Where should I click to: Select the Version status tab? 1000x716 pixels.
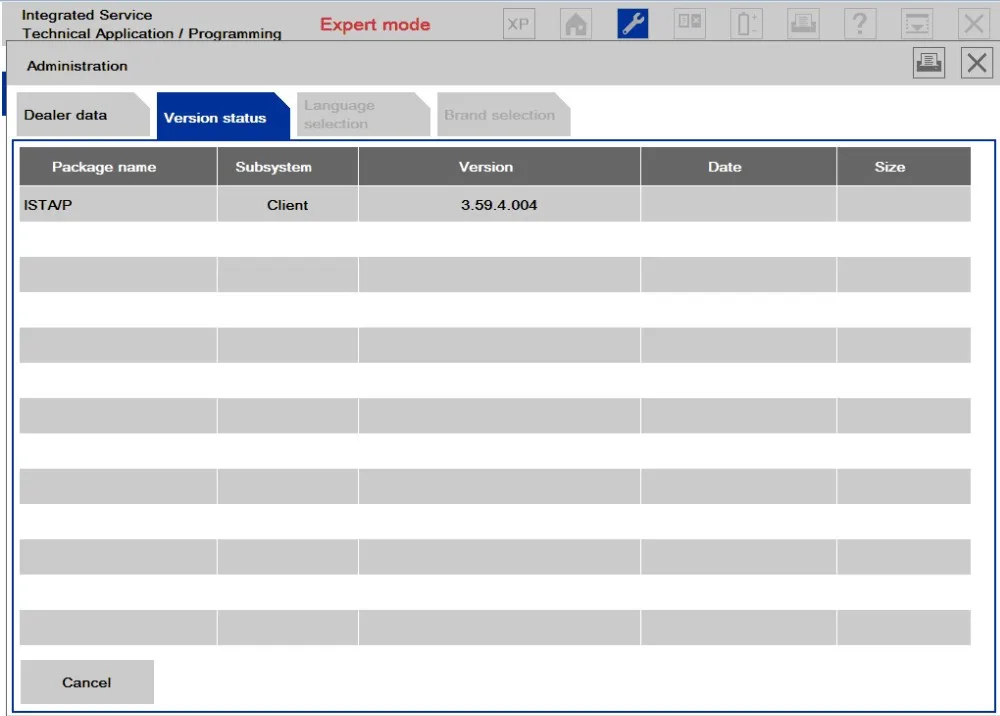tap(223, 116)
